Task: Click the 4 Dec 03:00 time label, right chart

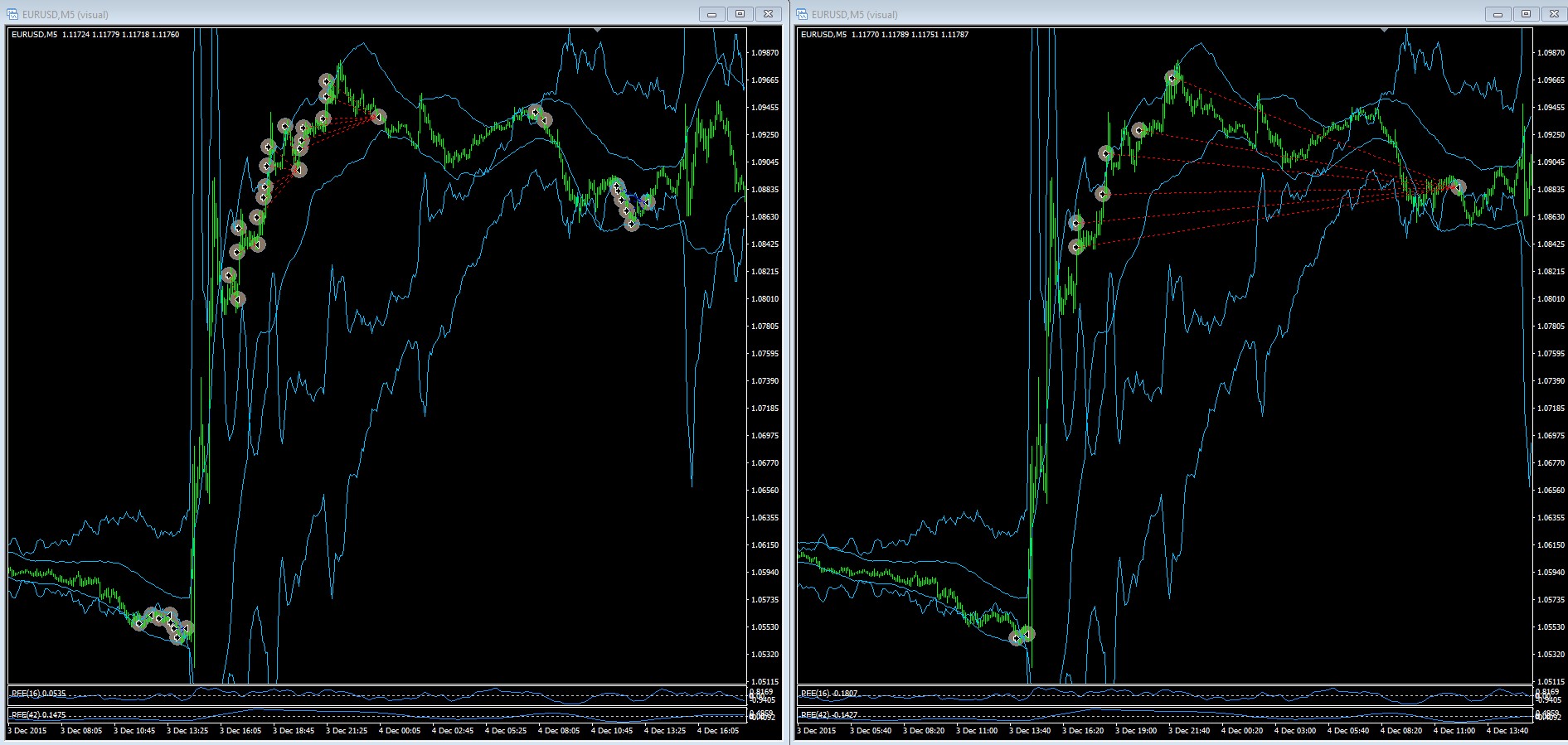Action: point(1295,731)
